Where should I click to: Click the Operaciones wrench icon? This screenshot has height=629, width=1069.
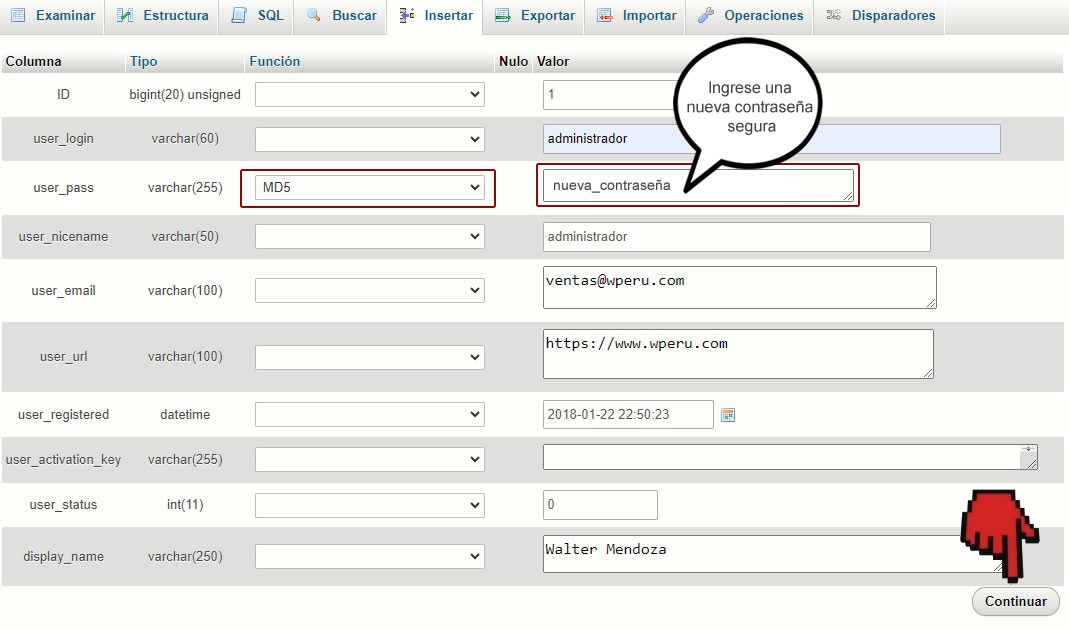click(706, 15)
